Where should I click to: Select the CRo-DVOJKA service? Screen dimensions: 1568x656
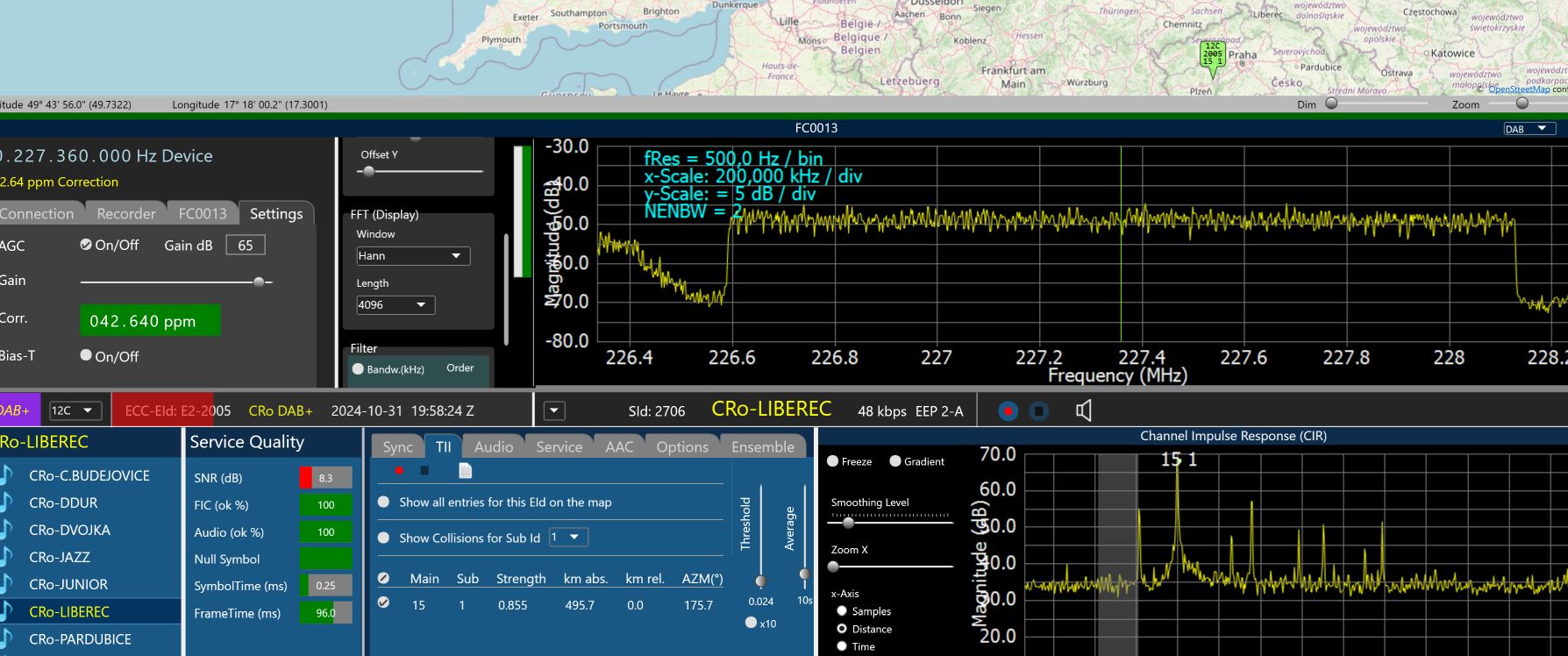(69, 530)
